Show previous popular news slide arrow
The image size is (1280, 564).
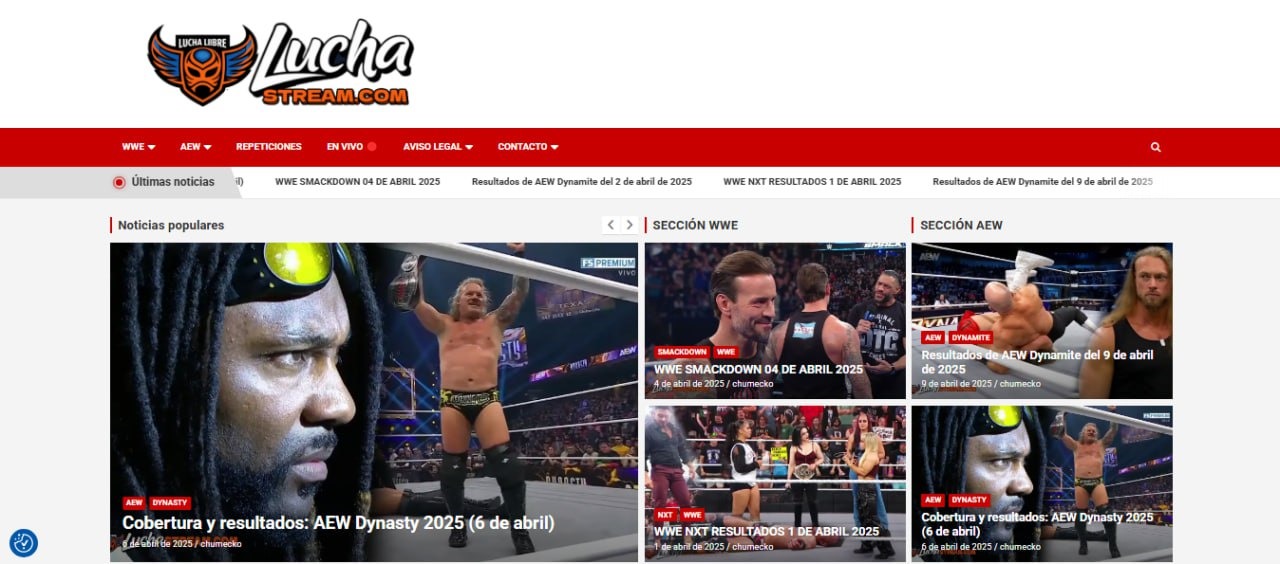pos(611,225)
